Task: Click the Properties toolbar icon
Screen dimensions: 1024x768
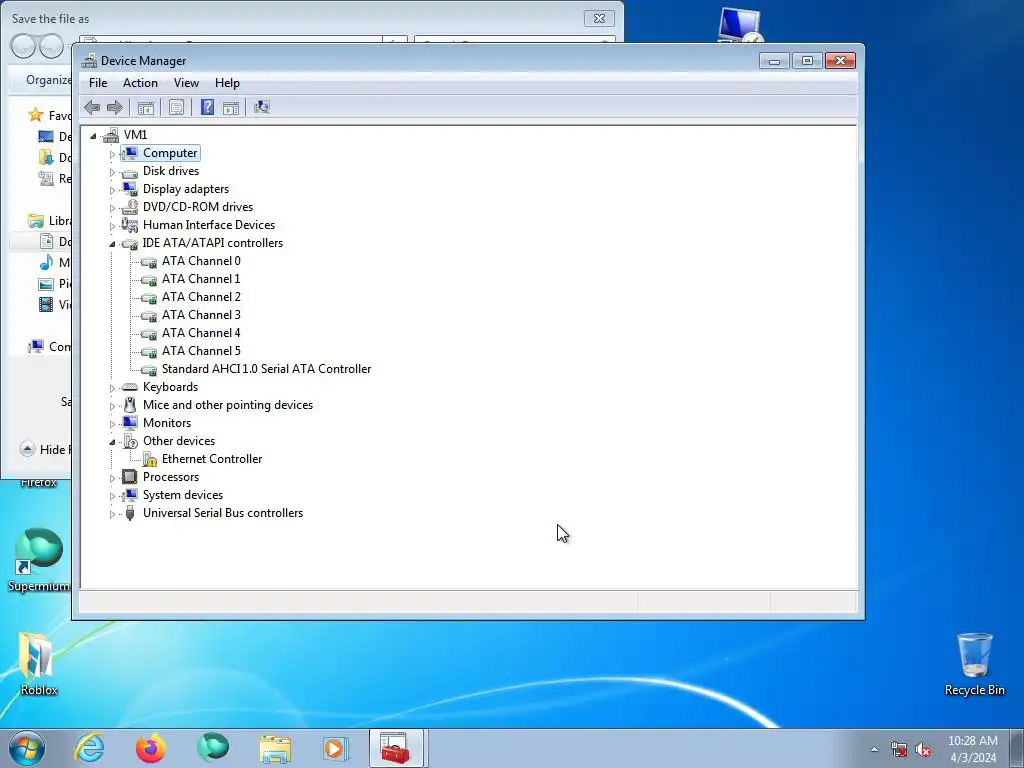Action: click(176, 108)
